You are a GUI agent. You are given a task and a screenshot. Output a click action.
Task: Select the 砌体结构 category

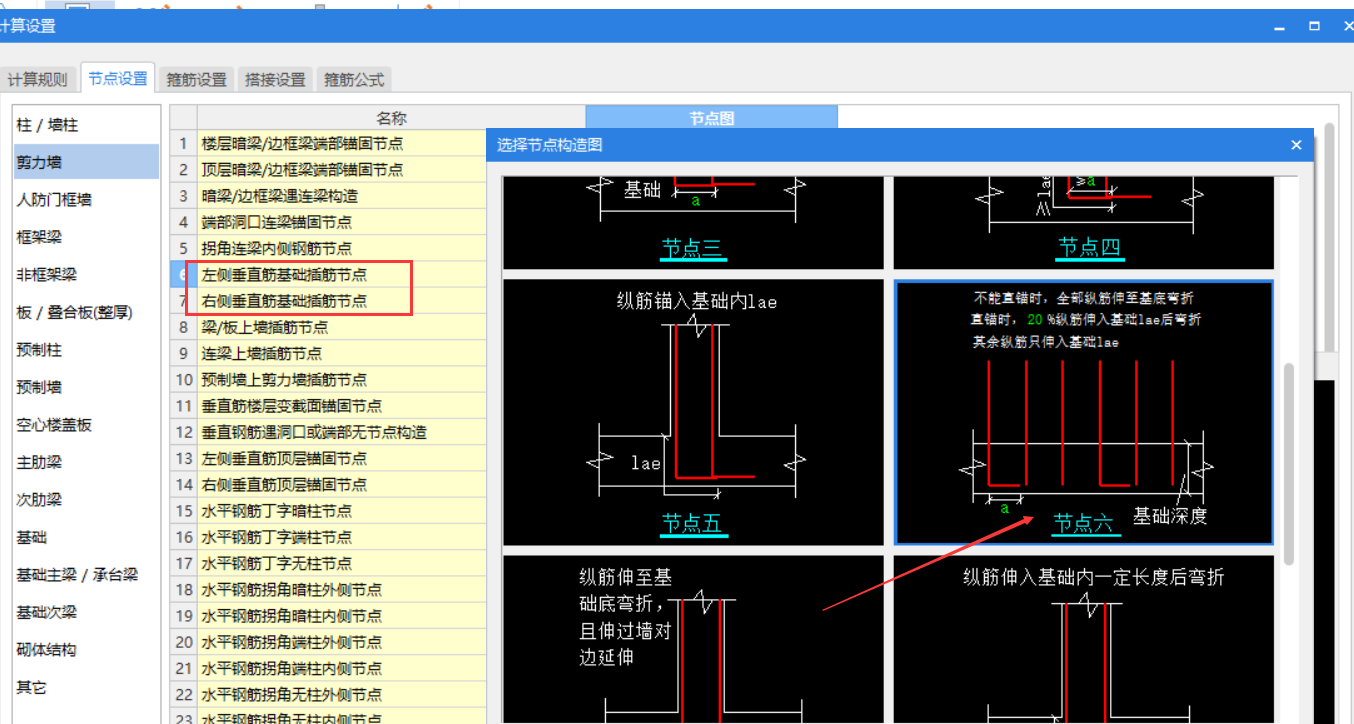tap(46, 650)
